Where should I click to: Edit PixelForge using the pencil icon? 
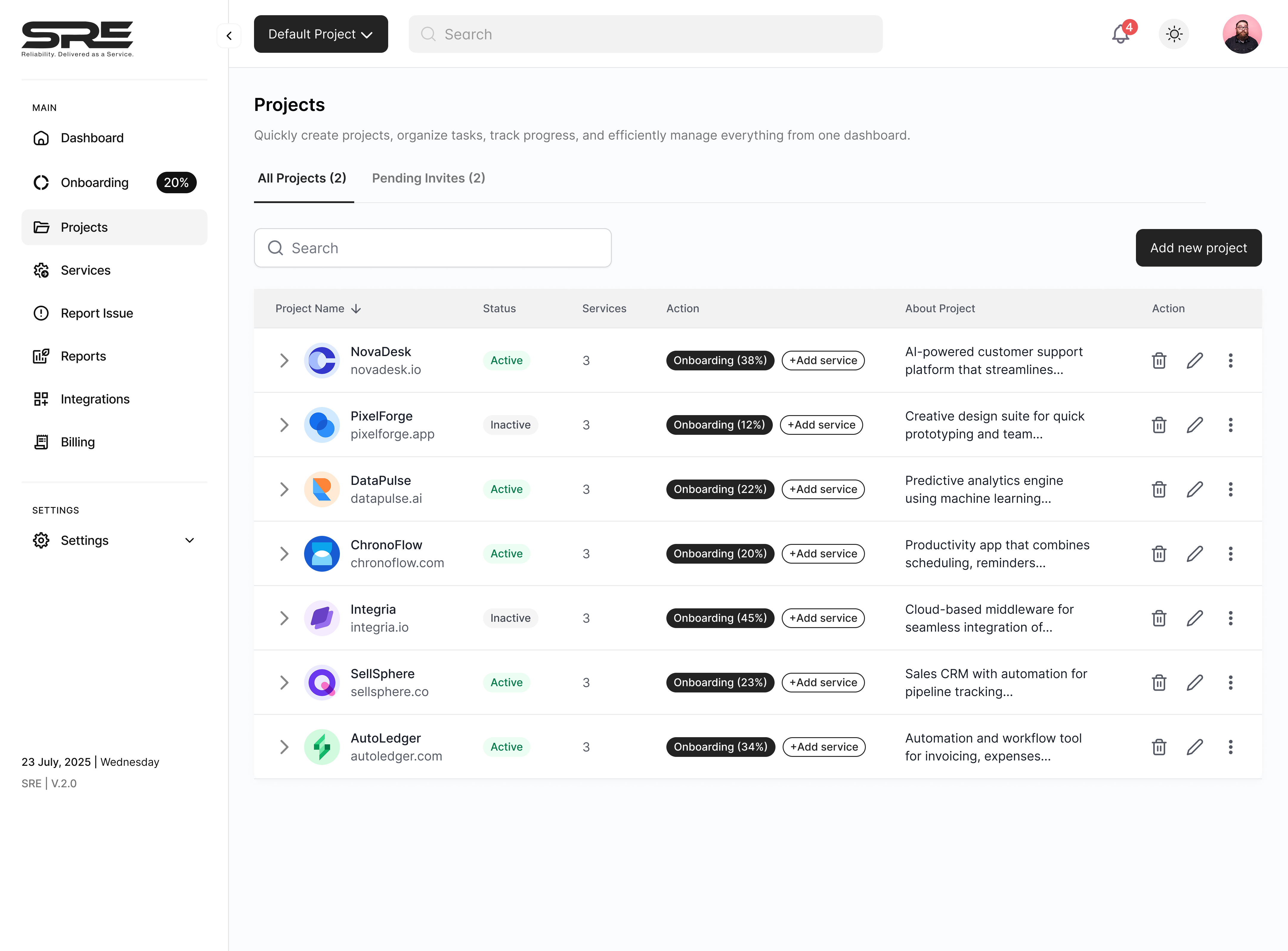tap(1195, 425)
